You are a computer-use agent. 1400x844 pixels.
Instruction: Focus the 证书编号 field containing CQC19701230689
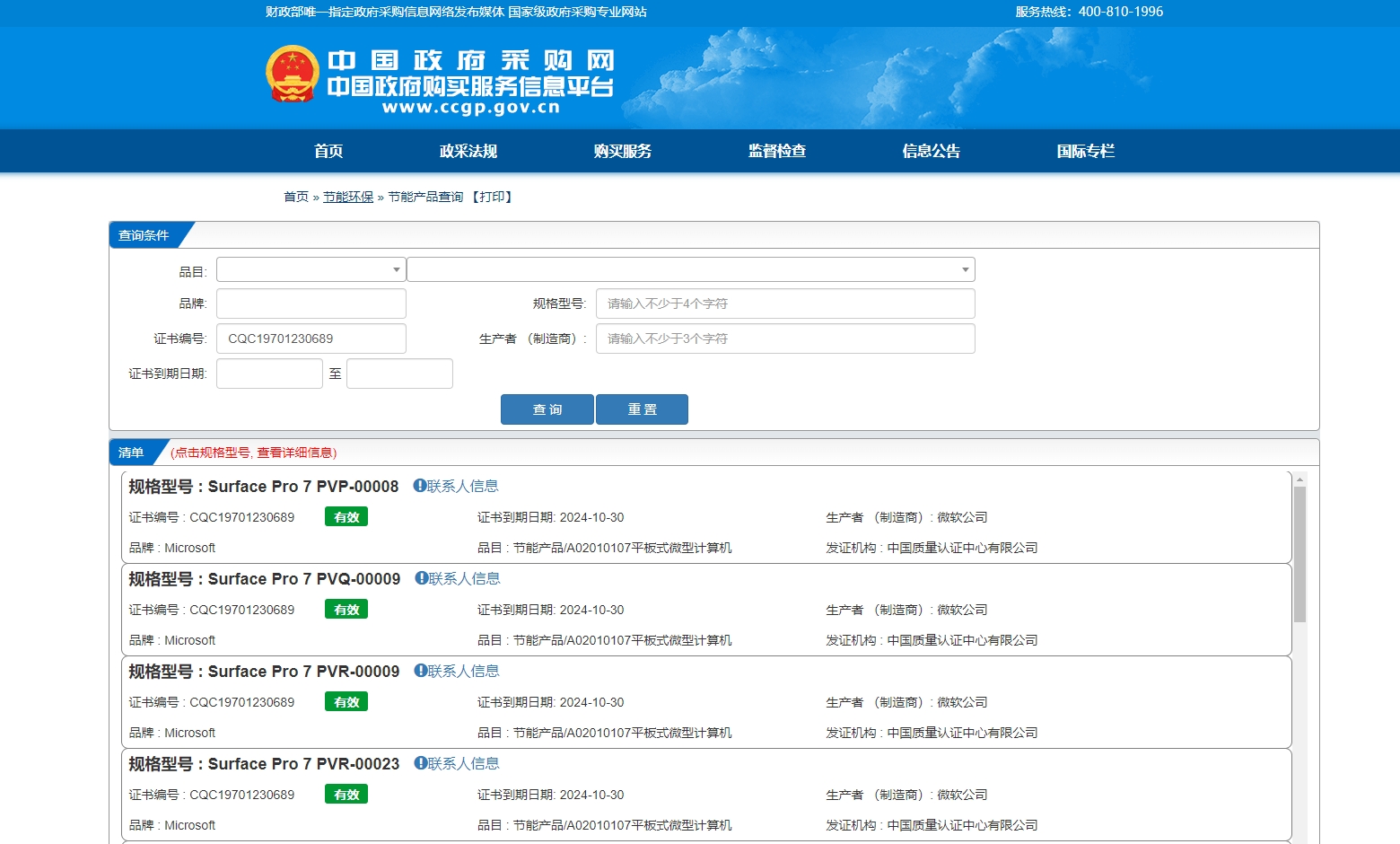(x=311, y=338)
